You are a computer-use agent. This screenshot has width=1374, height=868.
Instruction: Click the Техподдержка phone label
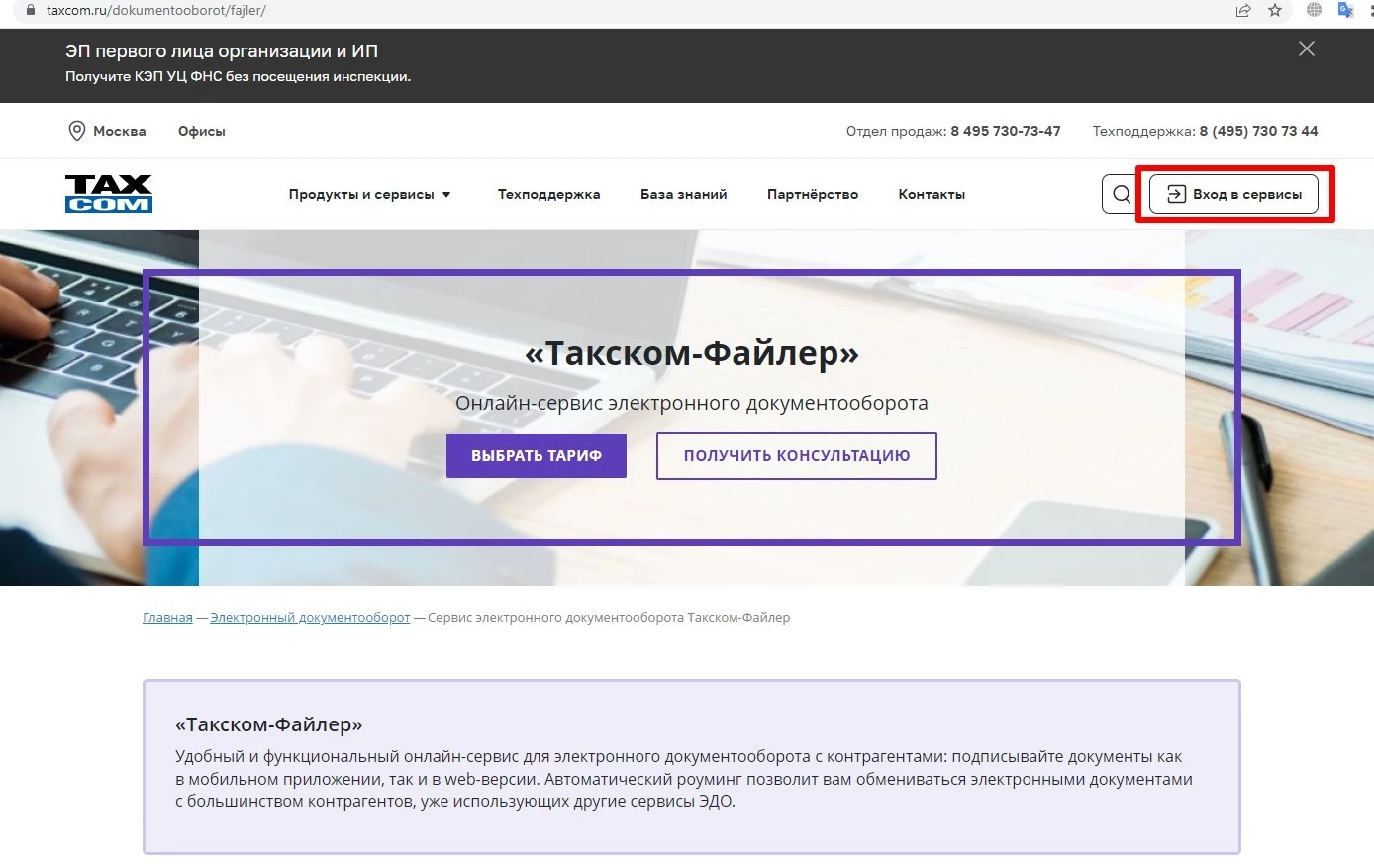[1144, 131]
